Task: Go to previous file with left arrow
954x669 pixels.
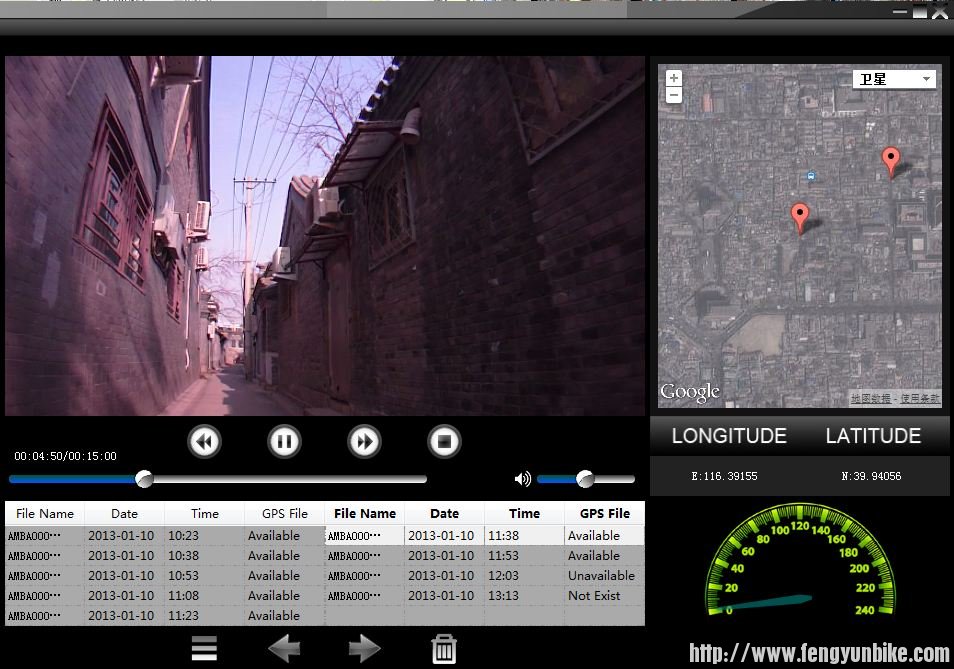Action: [284, 649]
